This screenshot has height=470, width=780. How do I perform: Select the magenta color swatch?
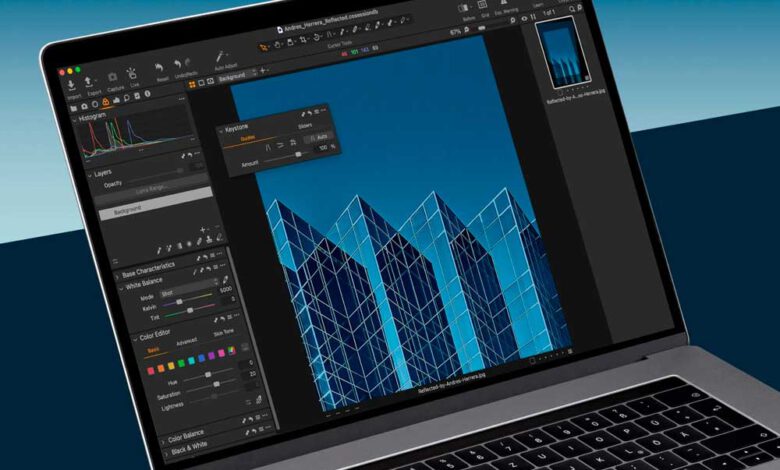point(221,354)
